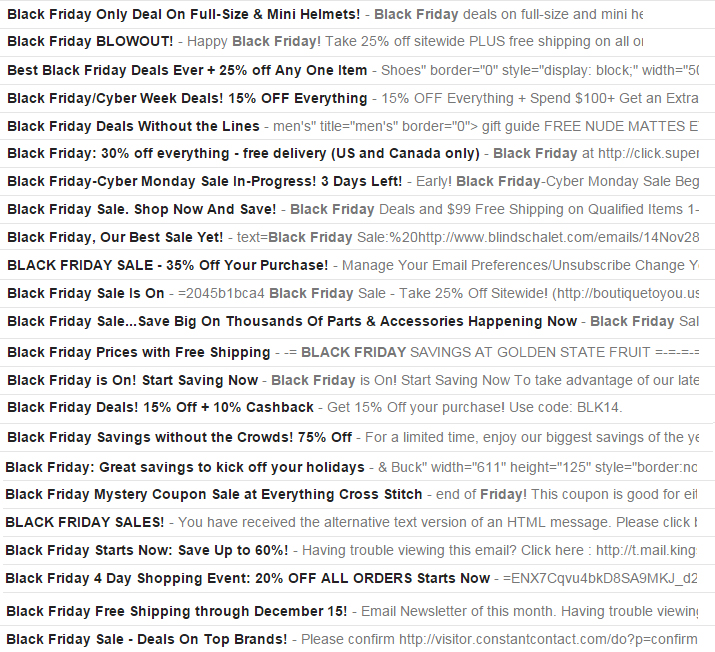The width and height of the screenshot is (715, 652).
Task: Select Best Black Friday Deals Ever email
Action: [x=187, y=70]
